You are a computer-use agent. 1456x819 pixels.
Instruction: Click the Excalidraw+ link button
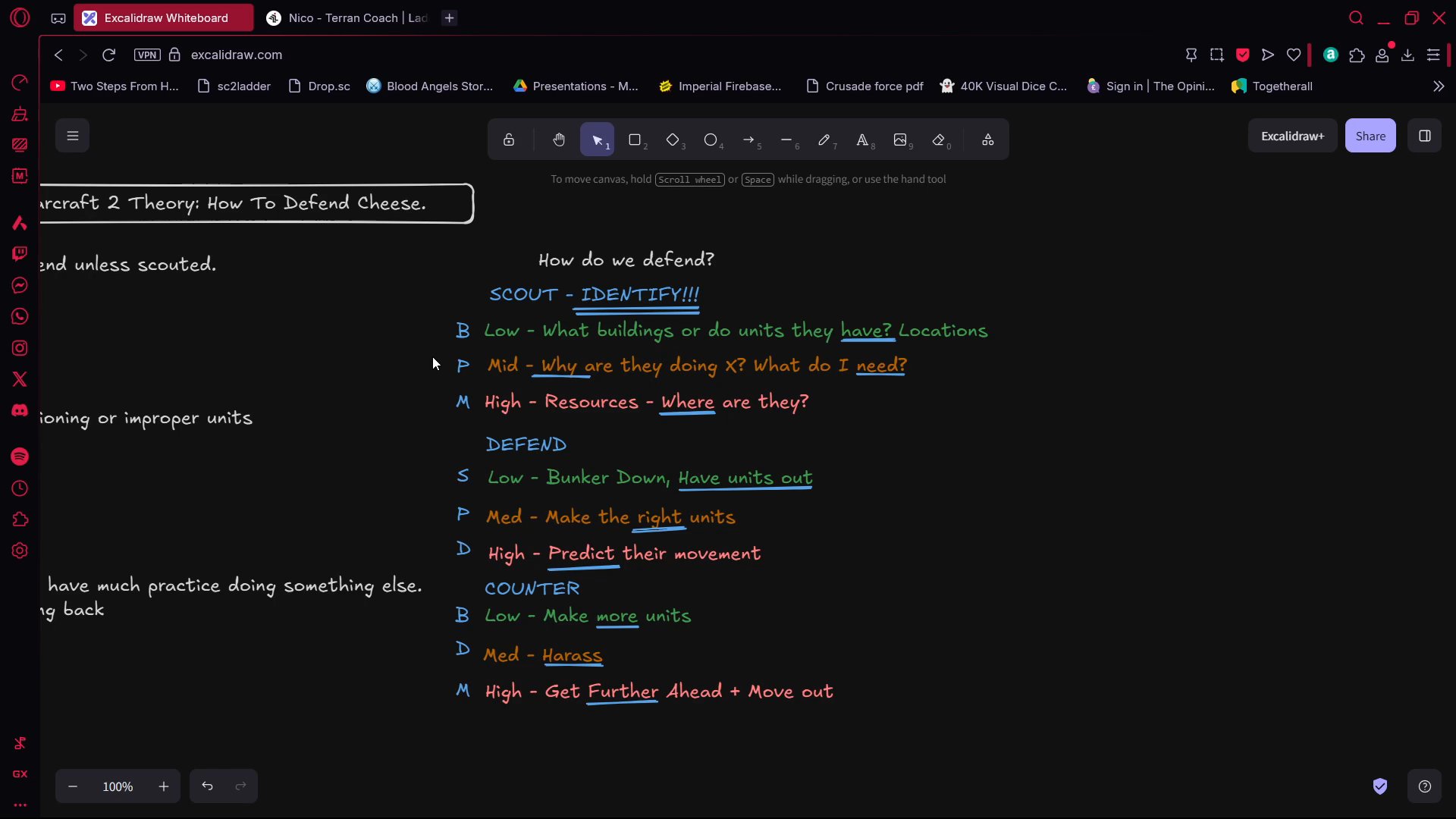[1292, 136]
